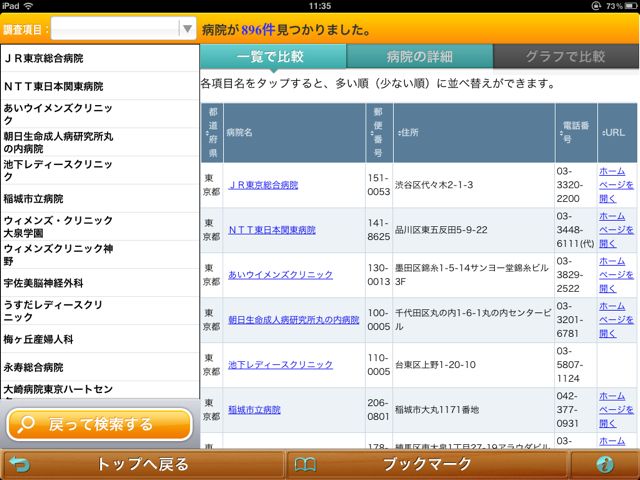Viewport: 640px width, 480px height.
Task: Switch to the 病院の詳細 tab
Action: click(x=420, y=56)
